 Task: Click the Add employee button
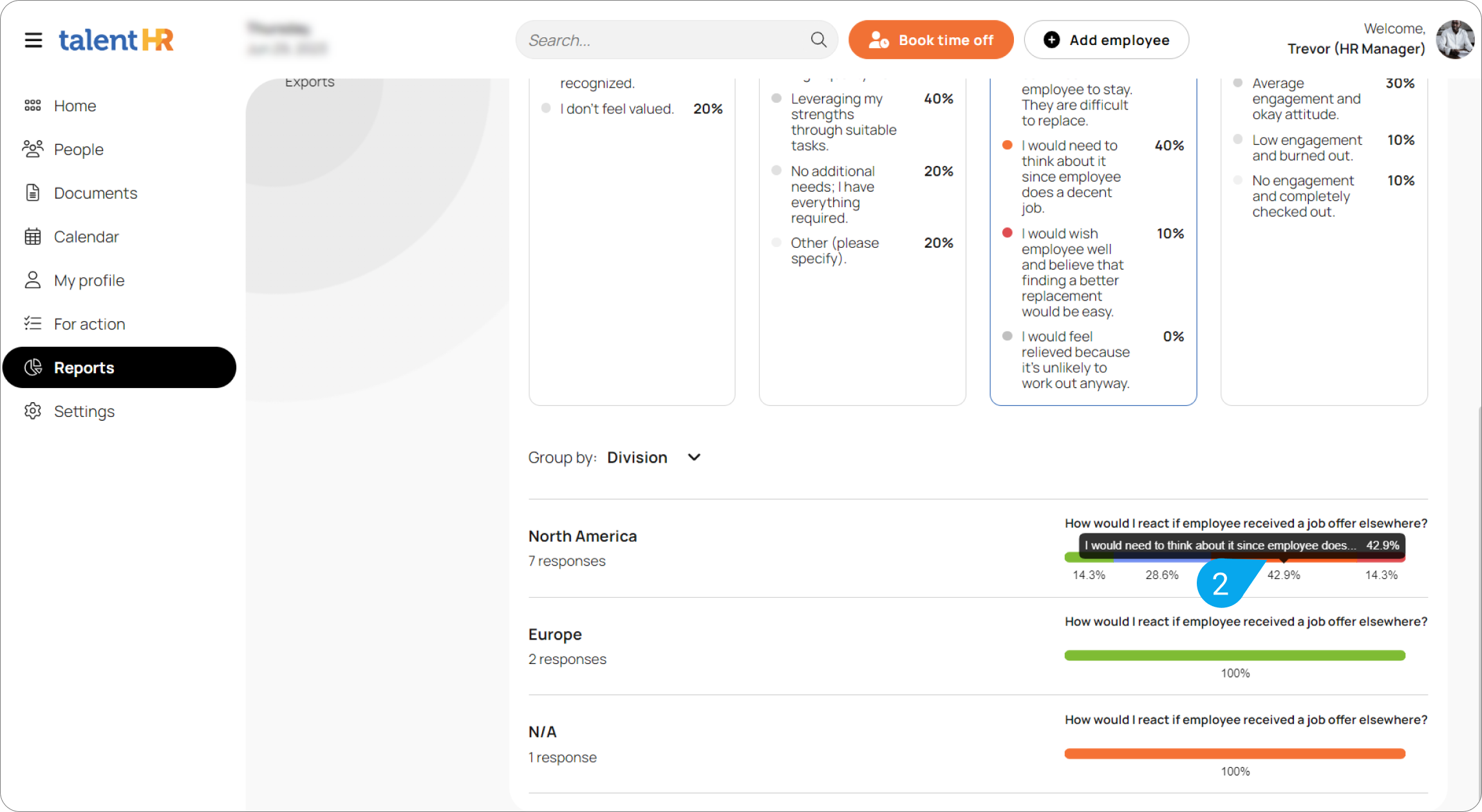[x=1106, y=40]
